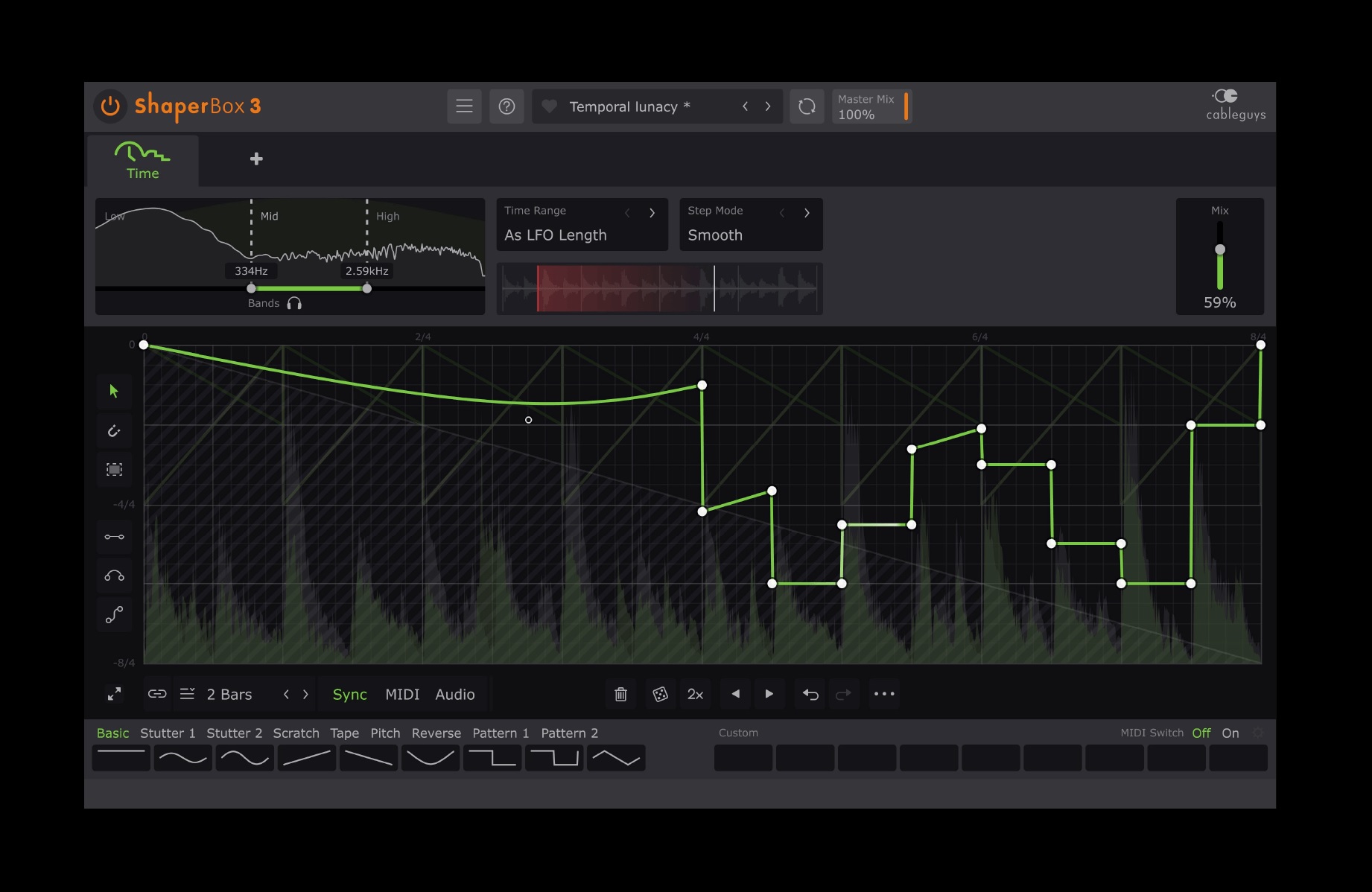The width and height of the screenshot is (1372, 892).
Task: Load the rising ramp wave preset
Action: click(307, 758)
